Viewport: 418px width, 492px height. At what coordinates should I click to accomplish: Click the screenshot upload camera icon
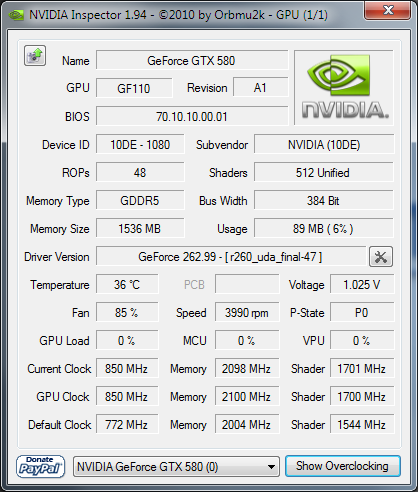(x=35, y=55)
